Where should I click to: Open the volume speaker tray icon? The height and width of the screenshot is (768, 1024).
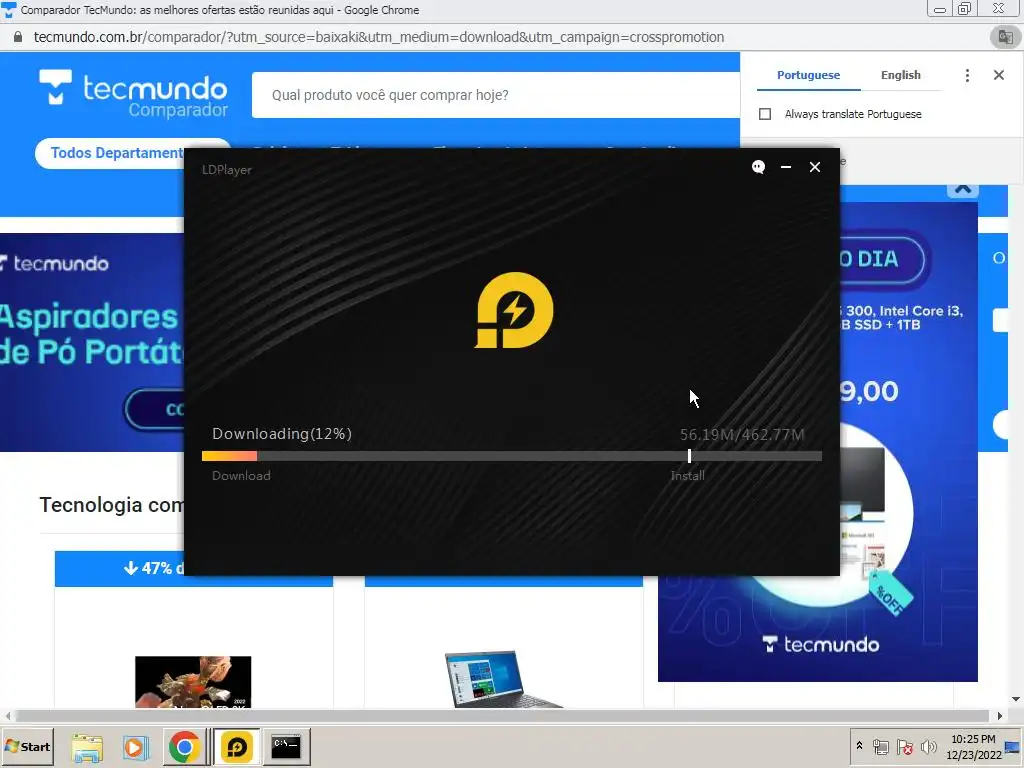(928, 746)
